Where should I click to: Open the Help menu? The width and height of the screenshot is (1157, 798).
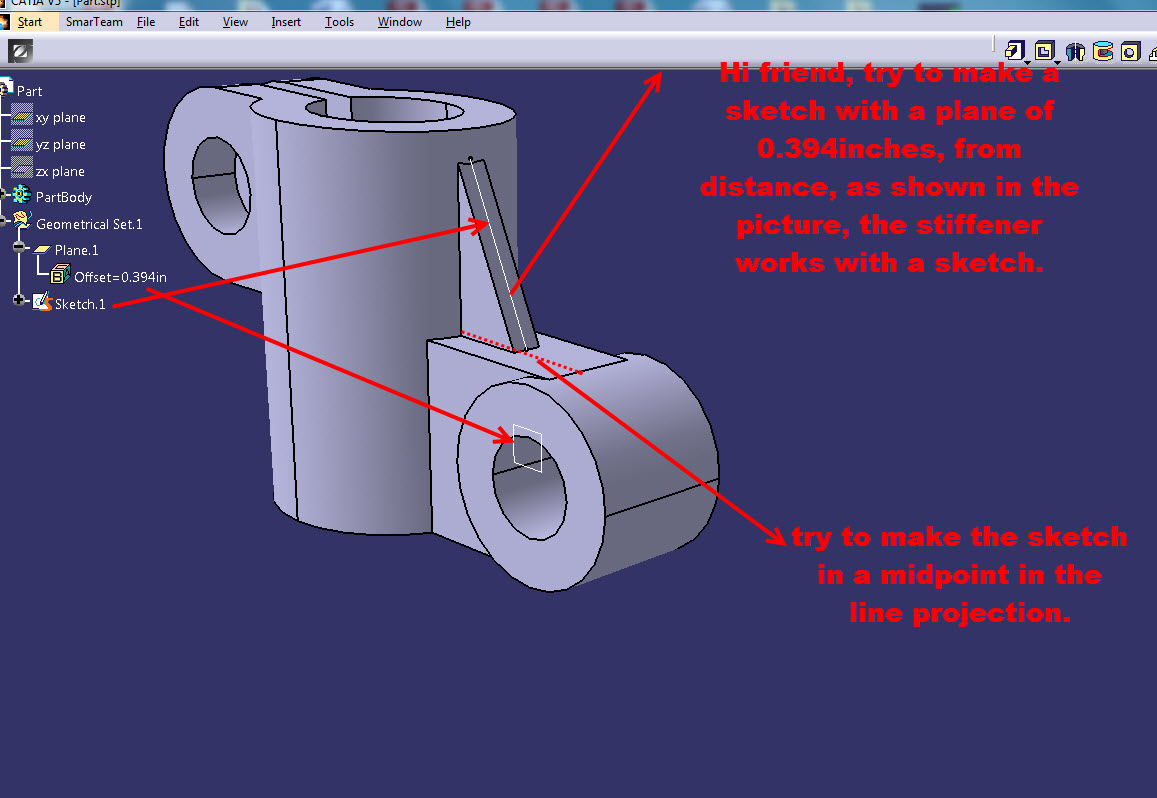458,22
